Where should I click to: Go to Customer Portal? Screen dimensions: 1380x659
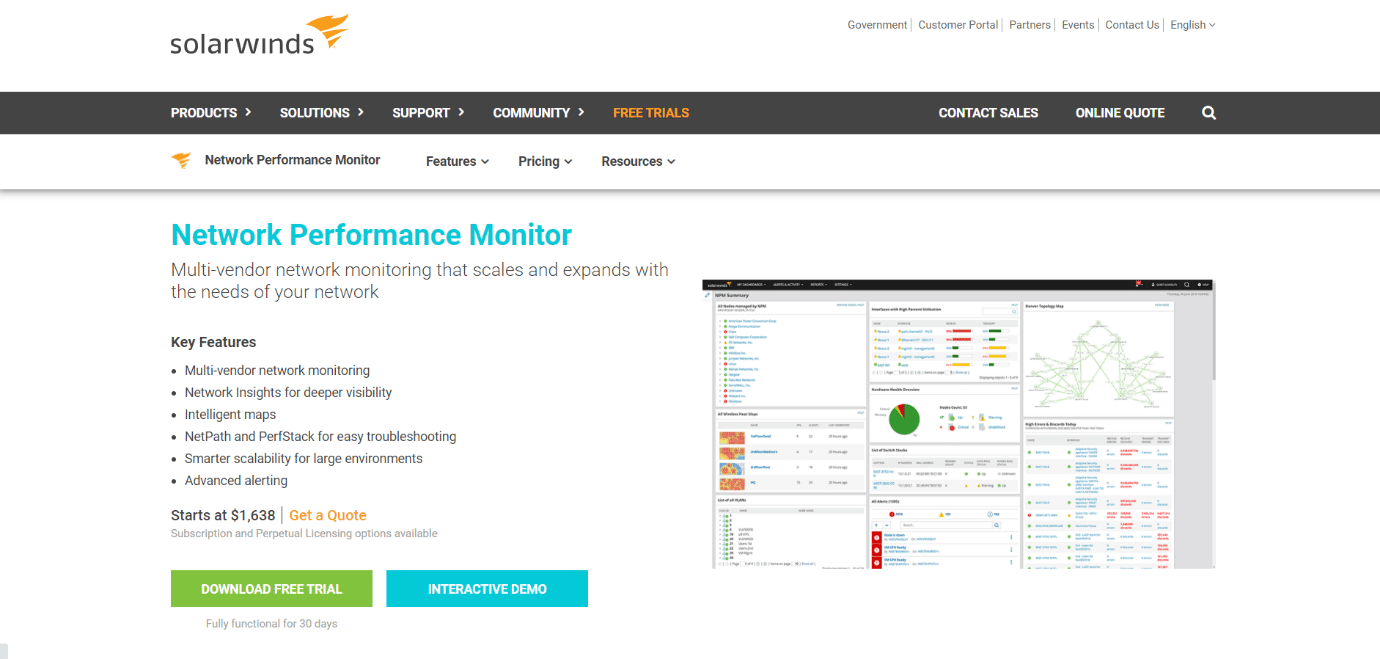pos(958,25)
